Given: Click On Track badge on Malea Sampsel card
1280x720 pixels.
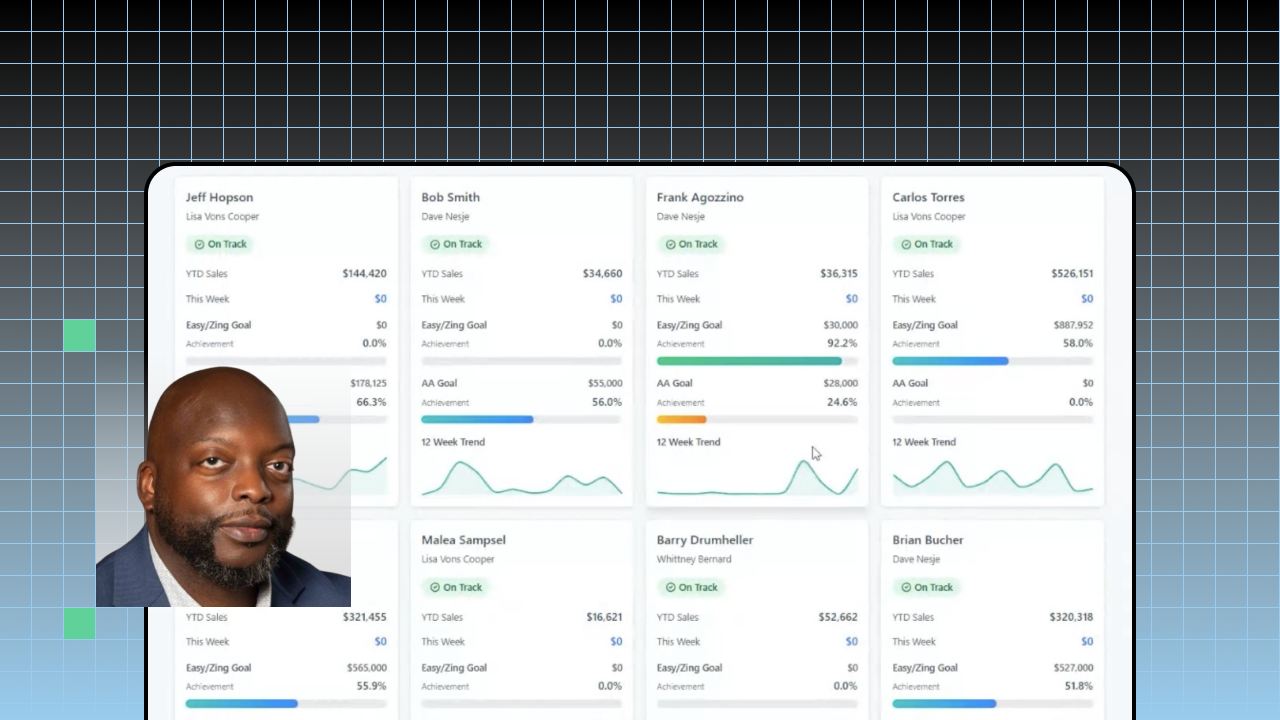Looking at the screenshot, I should pyautogui.click(x=456, y=587).
